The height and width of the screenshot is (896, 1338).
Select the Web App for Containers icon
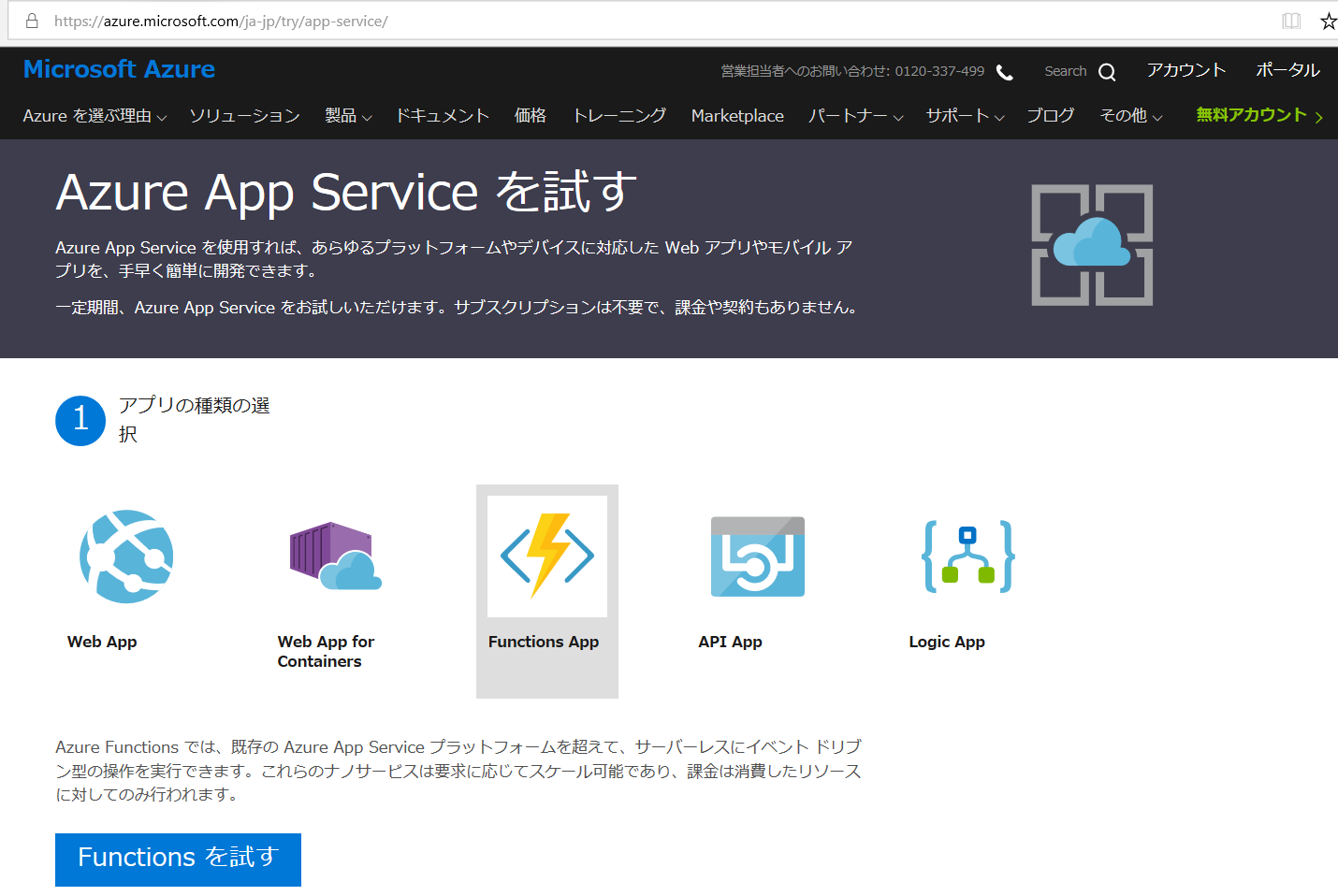[336, 556]
